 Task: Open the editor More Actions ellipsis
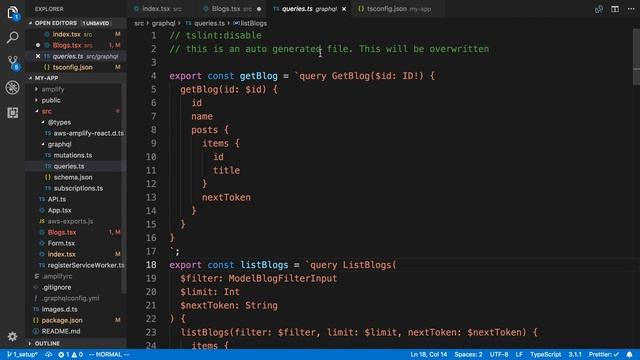[x=631, y=9]
